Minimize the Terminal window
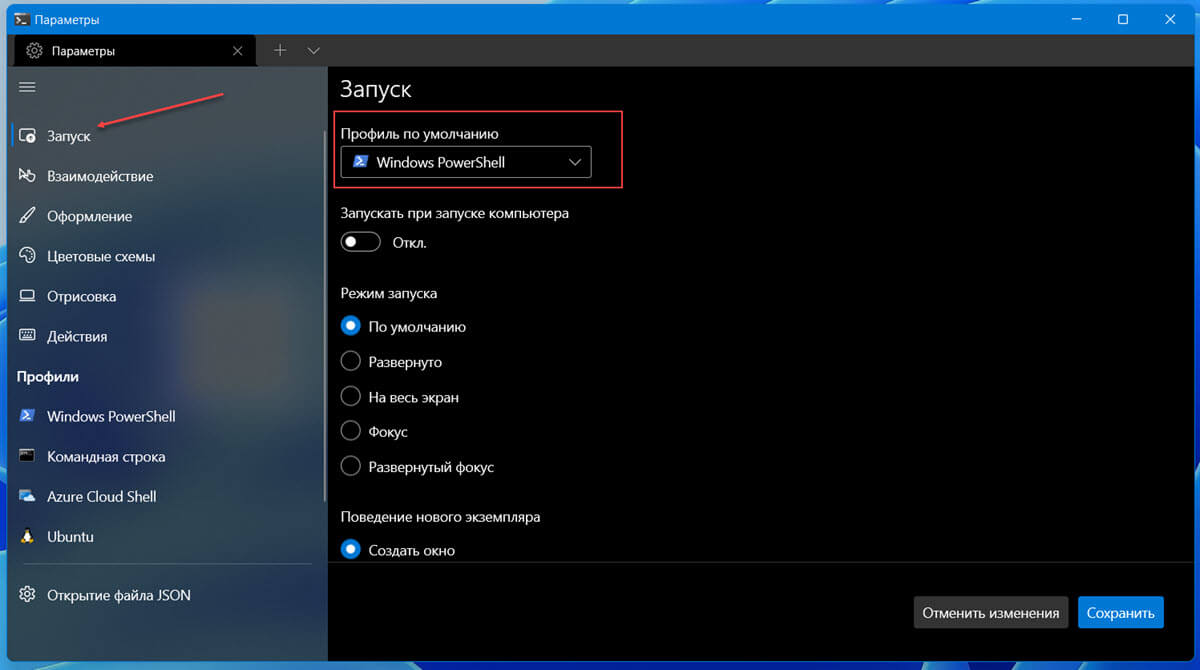 pyautogui.click(x=1077, y=19)
